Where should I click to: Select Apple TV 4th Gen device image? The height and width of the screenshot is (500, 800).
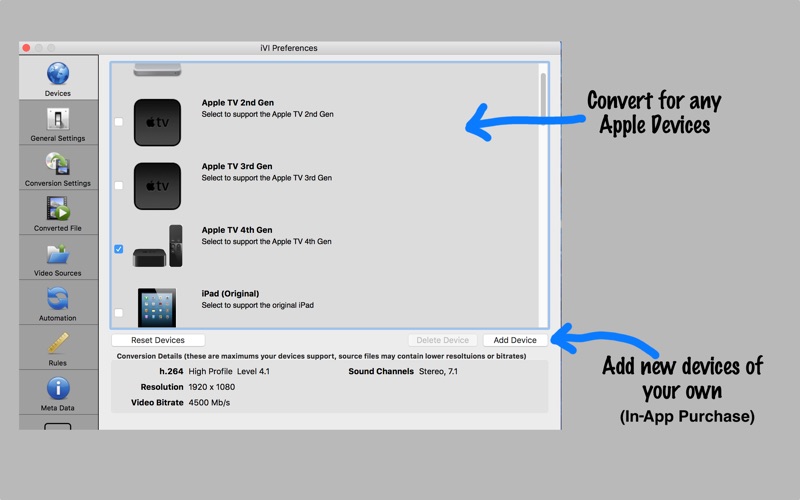point(157,246)
